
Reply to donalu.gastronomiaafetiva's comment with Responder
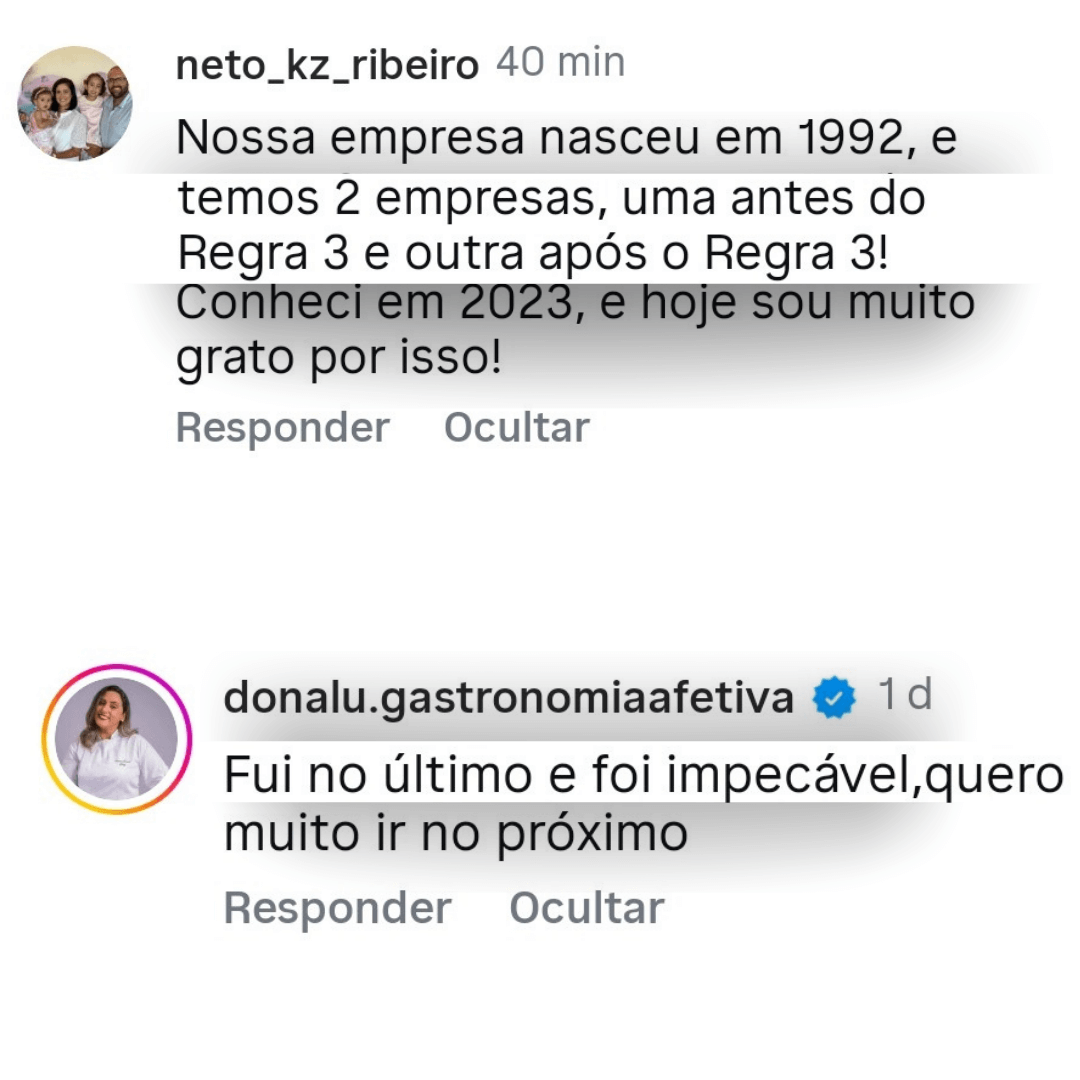337,908
